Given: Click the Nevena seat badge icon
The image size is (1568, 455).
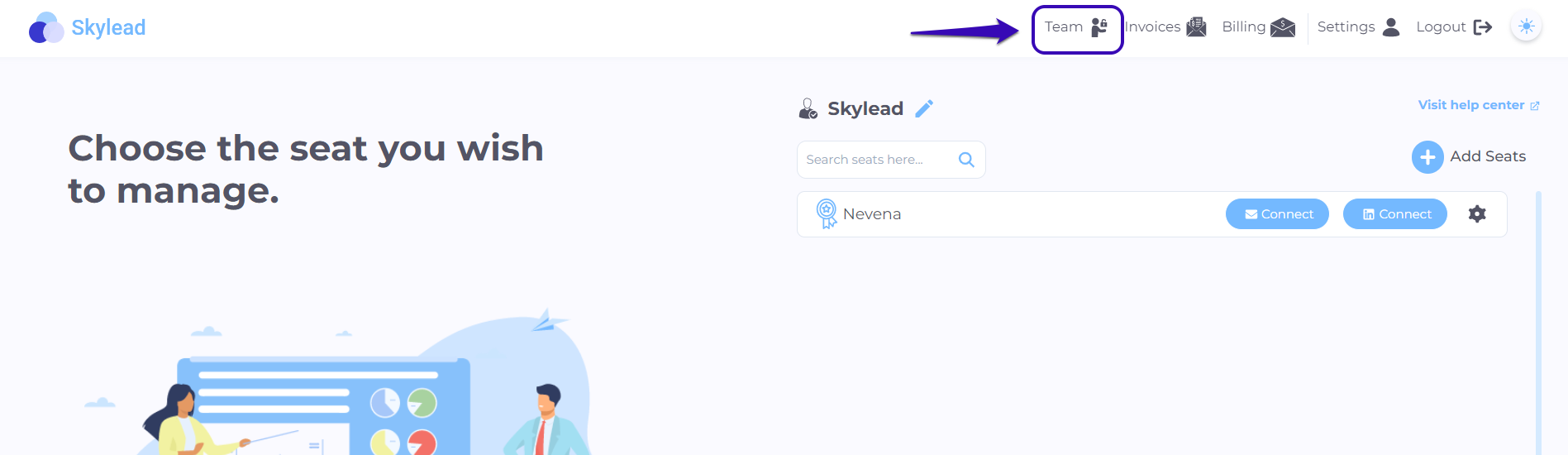Looking at the screenshot, I should [827, 213].
